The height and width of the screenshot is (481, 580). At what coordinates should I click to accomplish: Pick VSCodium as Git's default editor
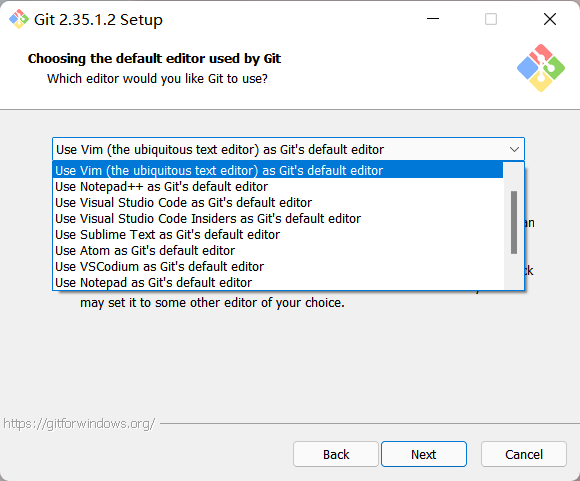(278, 266)
